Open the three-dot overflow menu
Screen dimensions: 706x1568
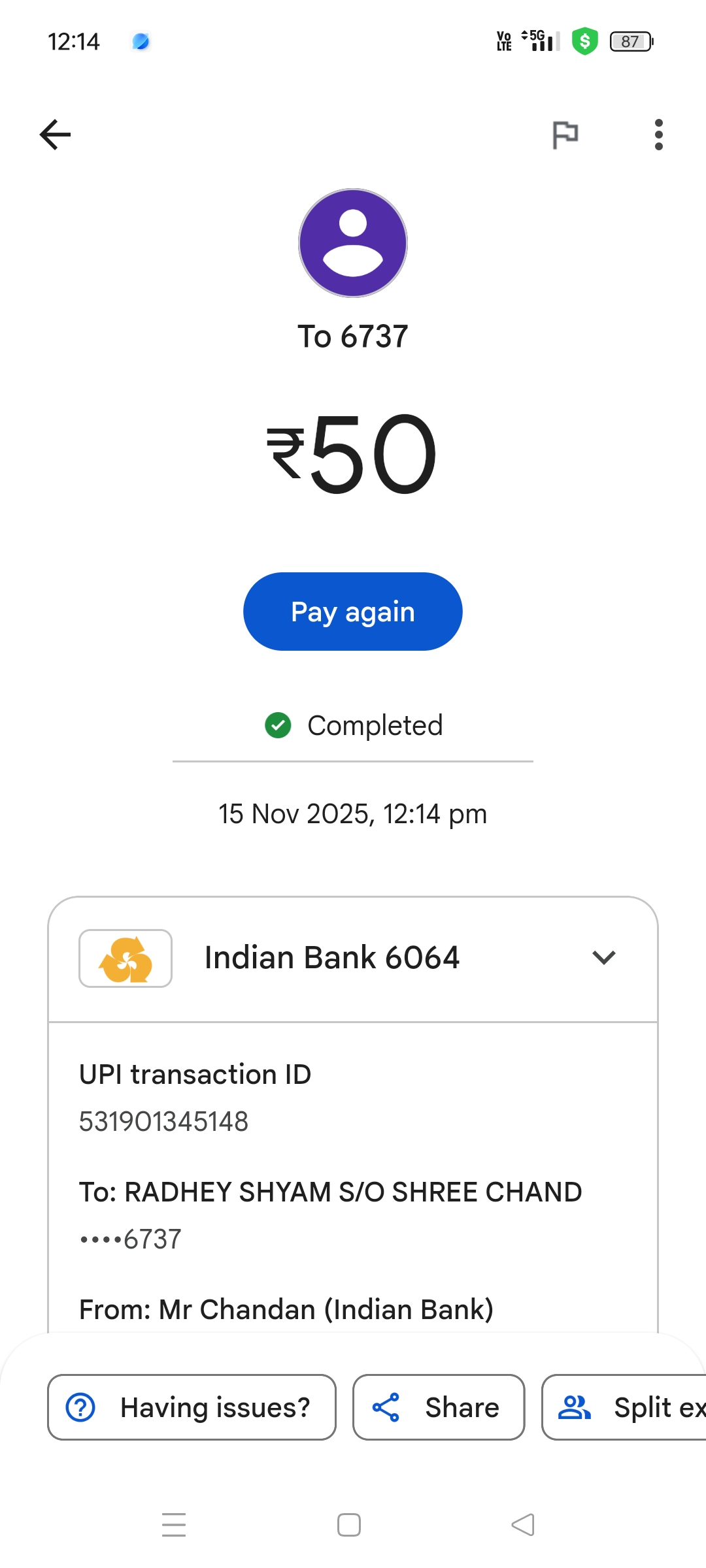click(658, 135)
